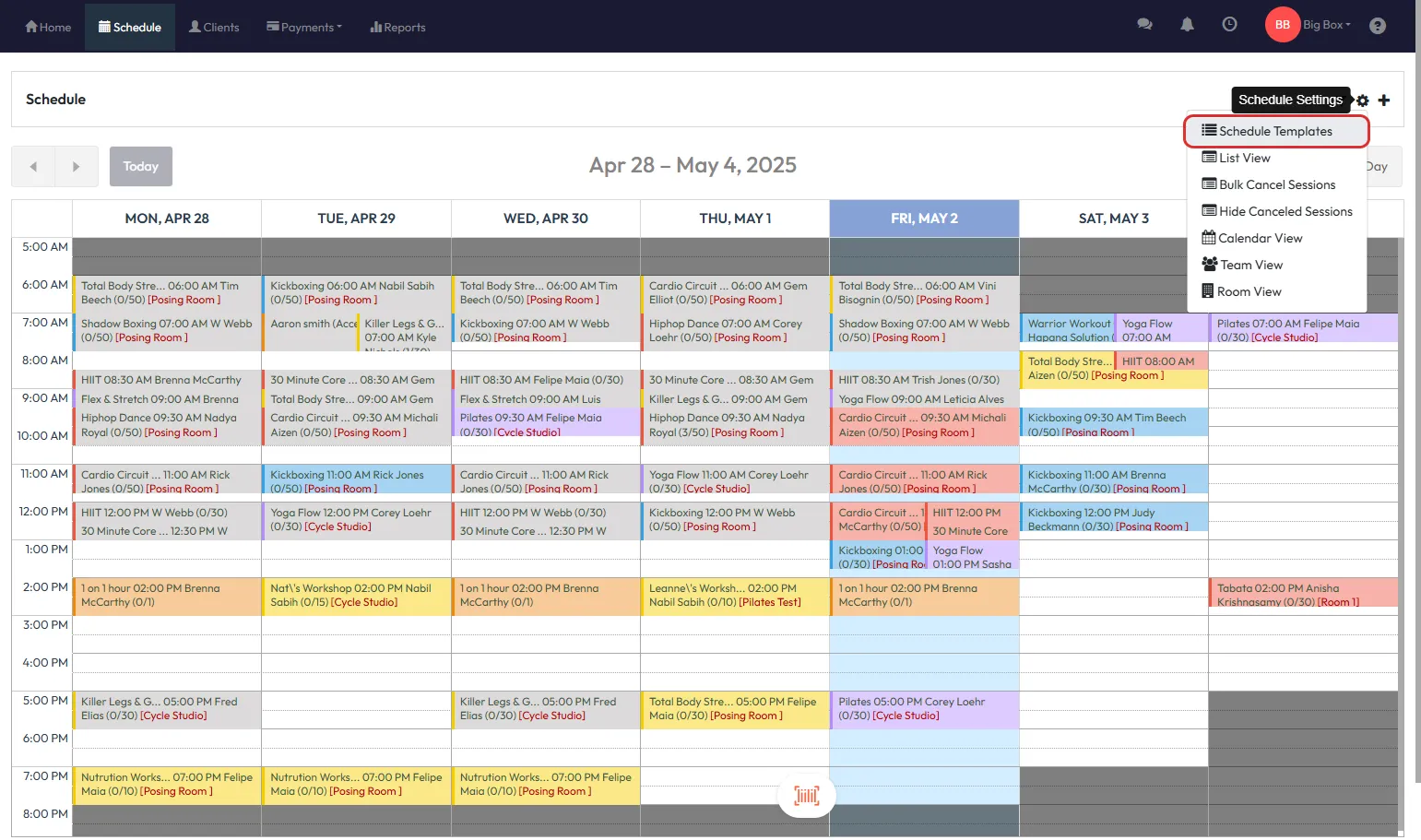
Task: Click the Schedule Settings gear icon
Action: (1362, 101)
